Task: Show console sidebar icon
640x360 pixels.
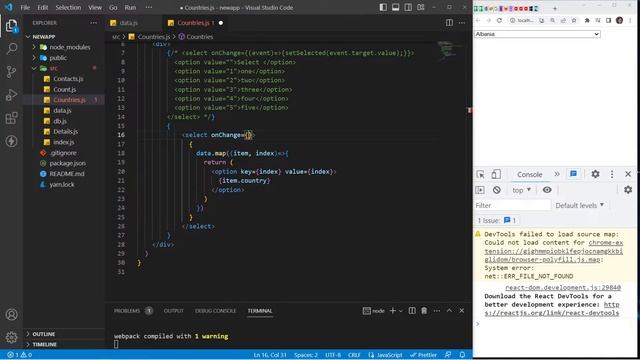Action: point(480,190)
